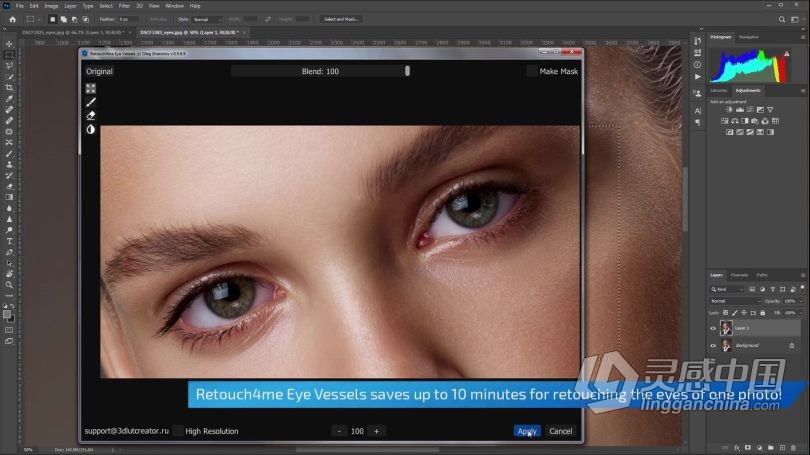
Task: Open the Histogram panel options menu
Action: [803, 37]
